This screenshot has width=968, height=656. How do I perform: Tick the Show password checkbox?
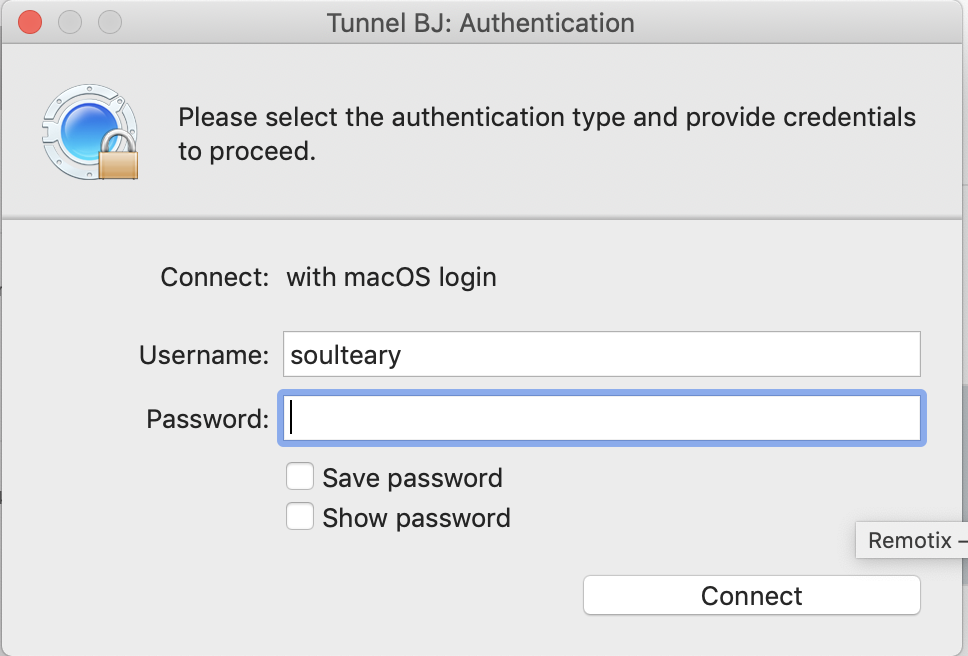[x=300, y=517]
